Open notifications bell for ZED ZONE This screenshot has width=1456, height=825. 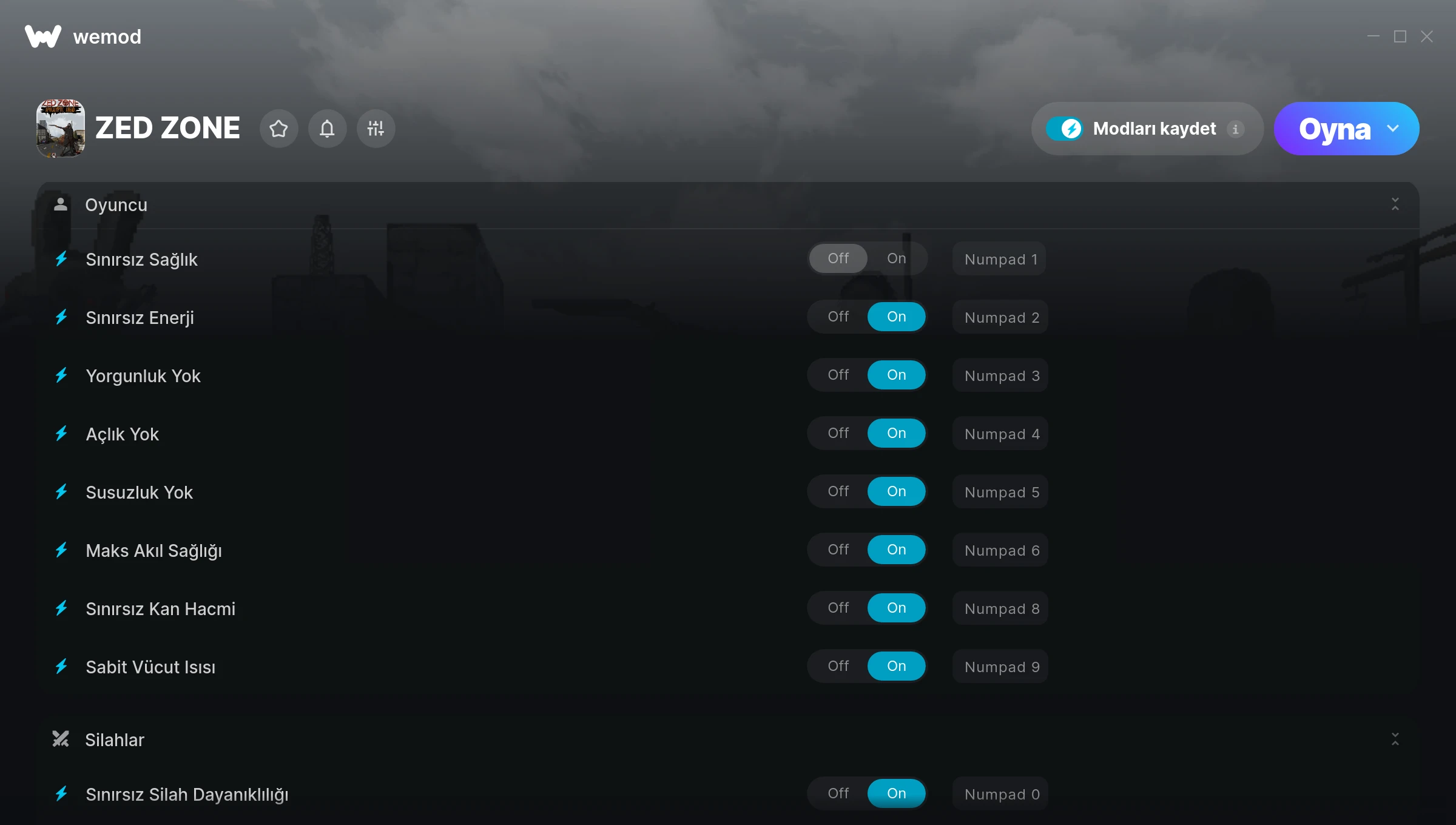(x=327, y=129)
